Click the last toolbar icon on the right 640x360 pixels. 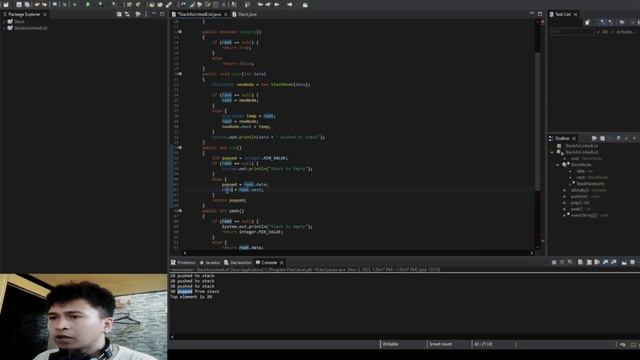305,4
